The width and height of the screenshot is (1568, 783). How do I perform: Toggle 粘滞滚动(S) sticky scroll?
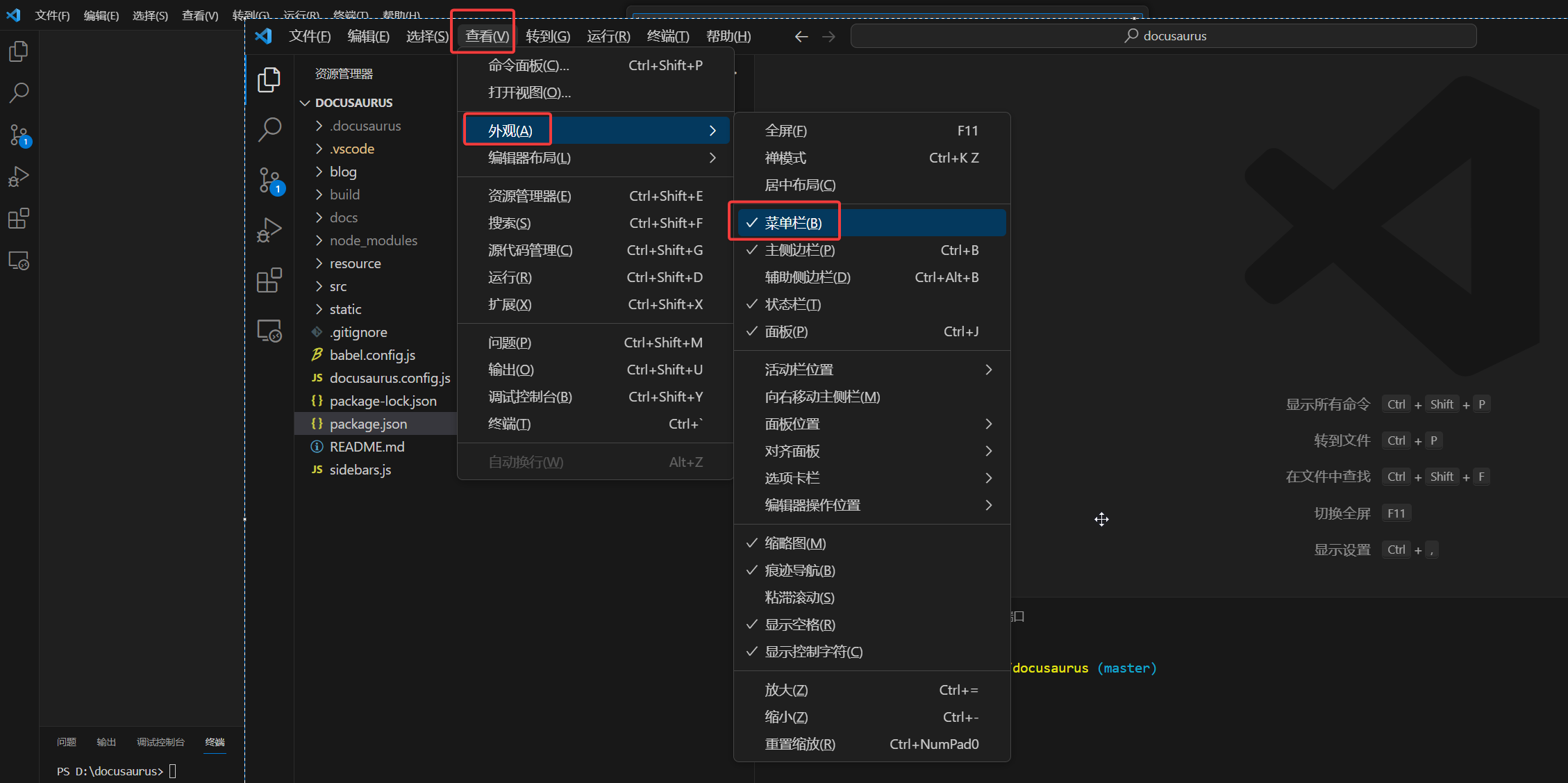pos(871,597)
